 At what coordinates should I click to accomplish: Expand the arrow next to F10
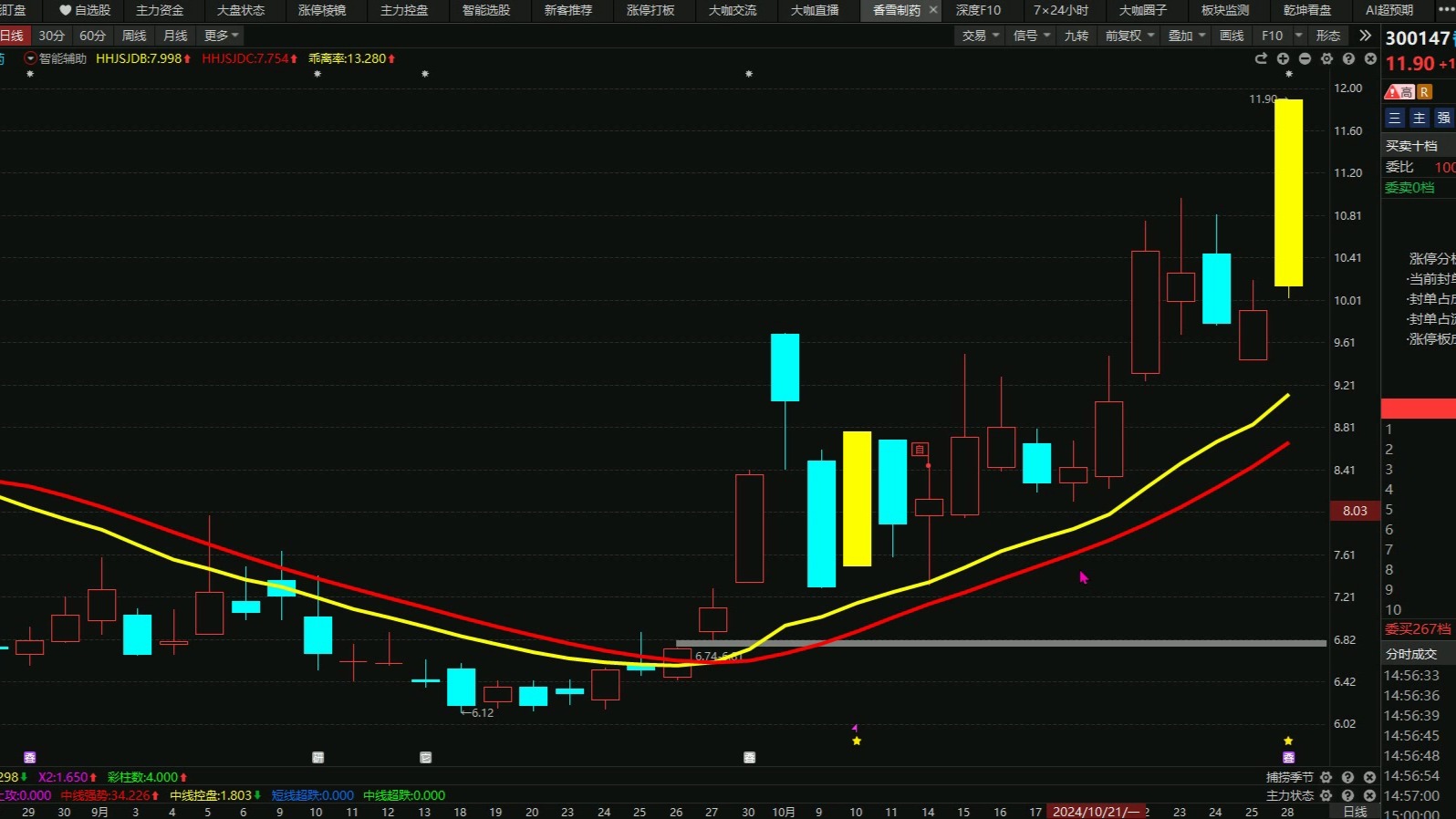click(x=1298, y=36)
